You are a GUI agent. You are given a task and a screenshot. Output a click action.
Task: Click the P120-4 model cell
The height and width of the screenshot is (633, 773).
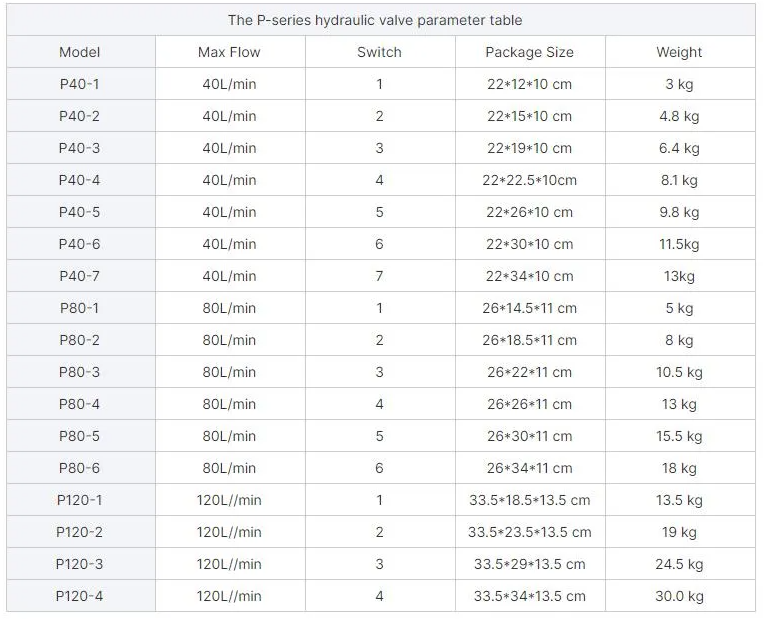(x=80, y=596)
